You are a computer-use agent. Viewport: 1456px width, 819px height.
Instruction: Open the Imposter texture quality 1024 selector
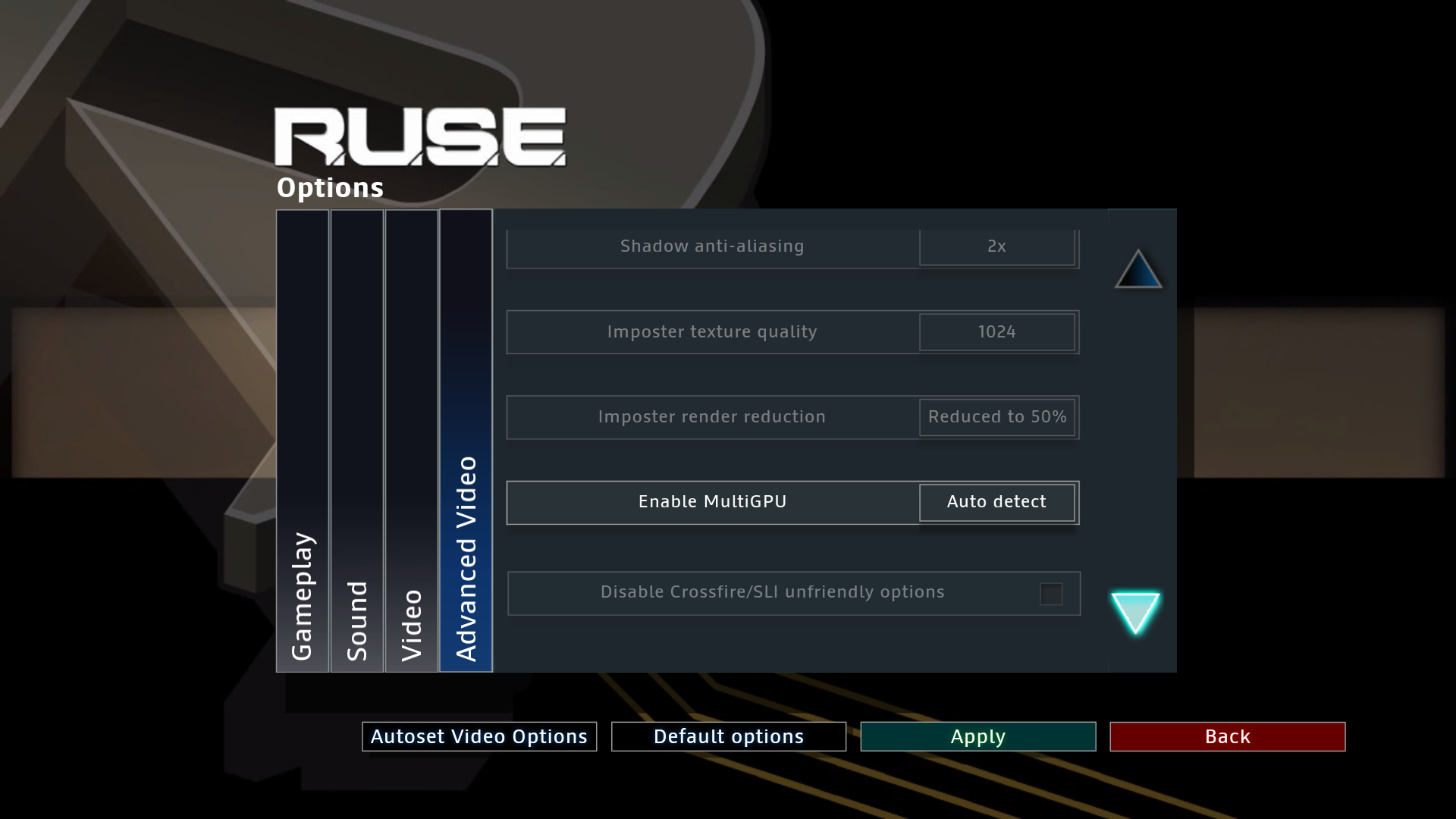996,332
